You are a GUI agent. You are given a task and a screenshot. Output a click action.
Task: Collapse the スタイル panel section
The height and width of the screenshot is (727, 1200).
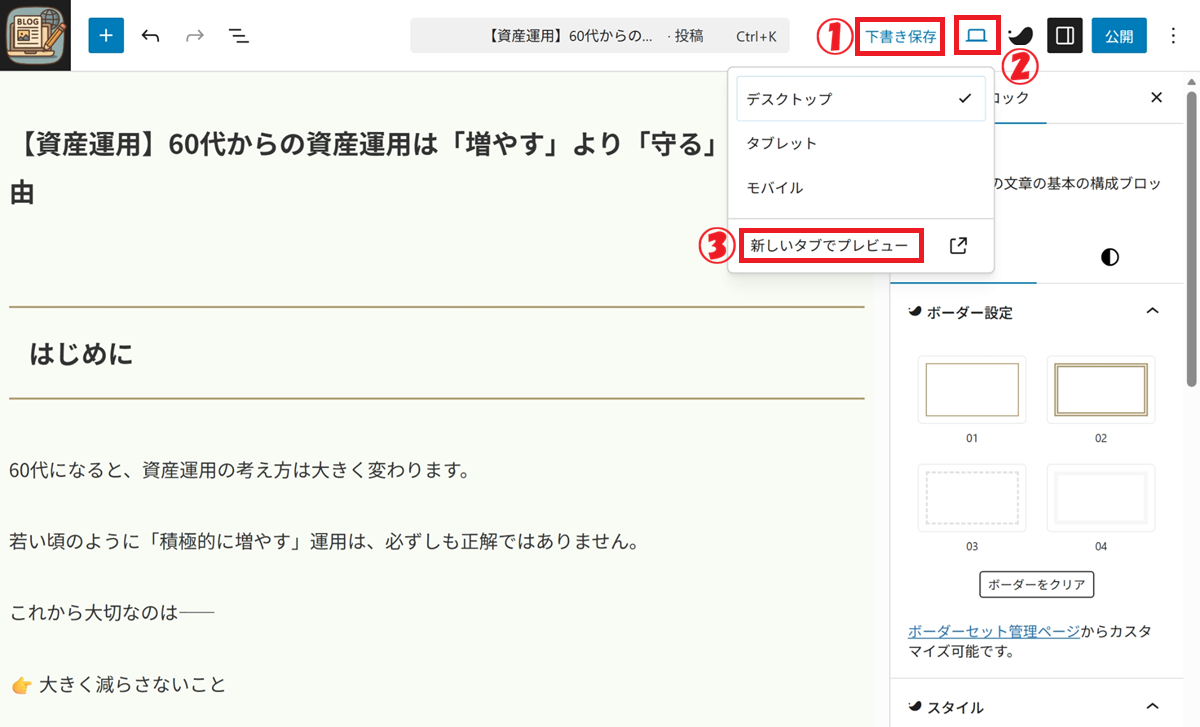[x=1152, y=707]
